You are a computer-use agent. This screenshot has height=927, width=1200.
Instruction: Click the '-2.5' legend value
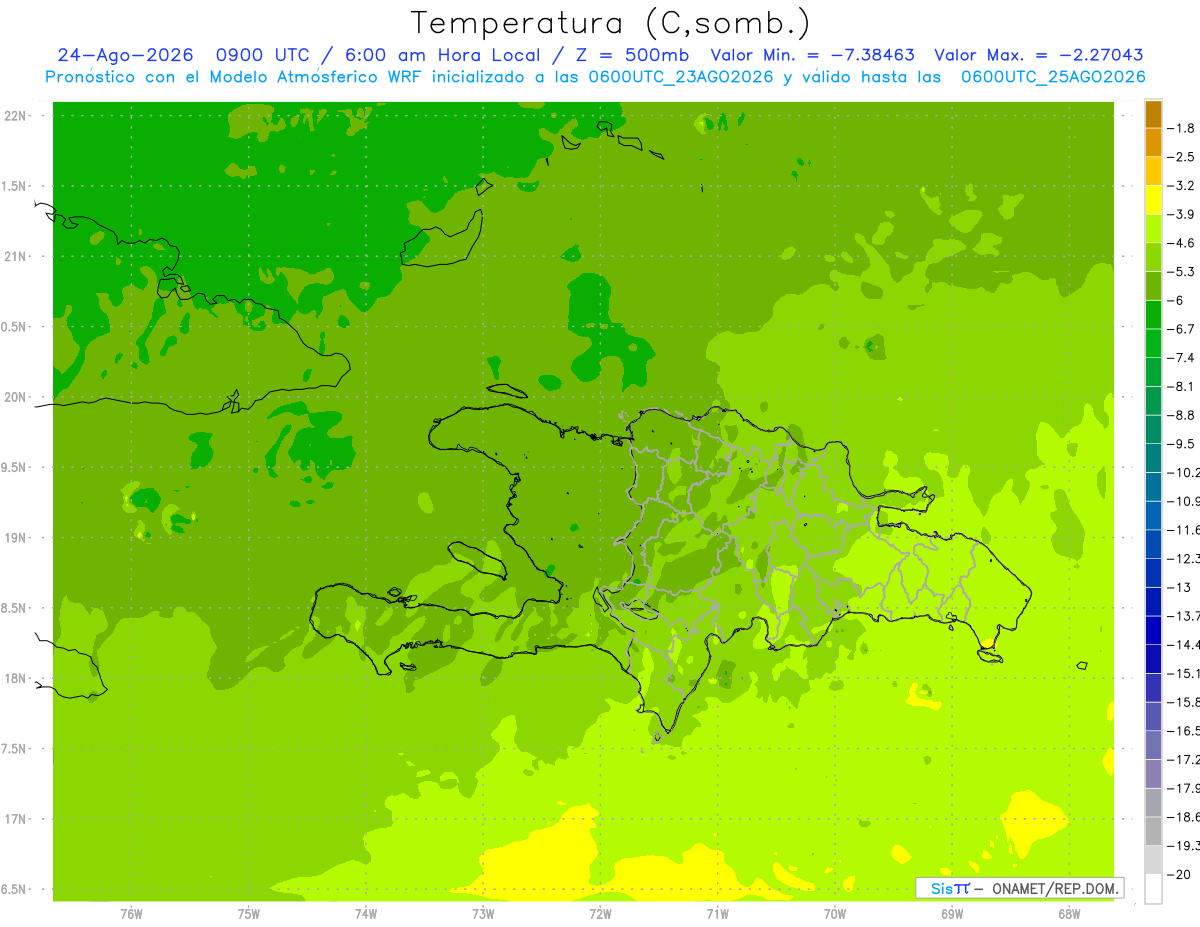(x=1182, y=157)
